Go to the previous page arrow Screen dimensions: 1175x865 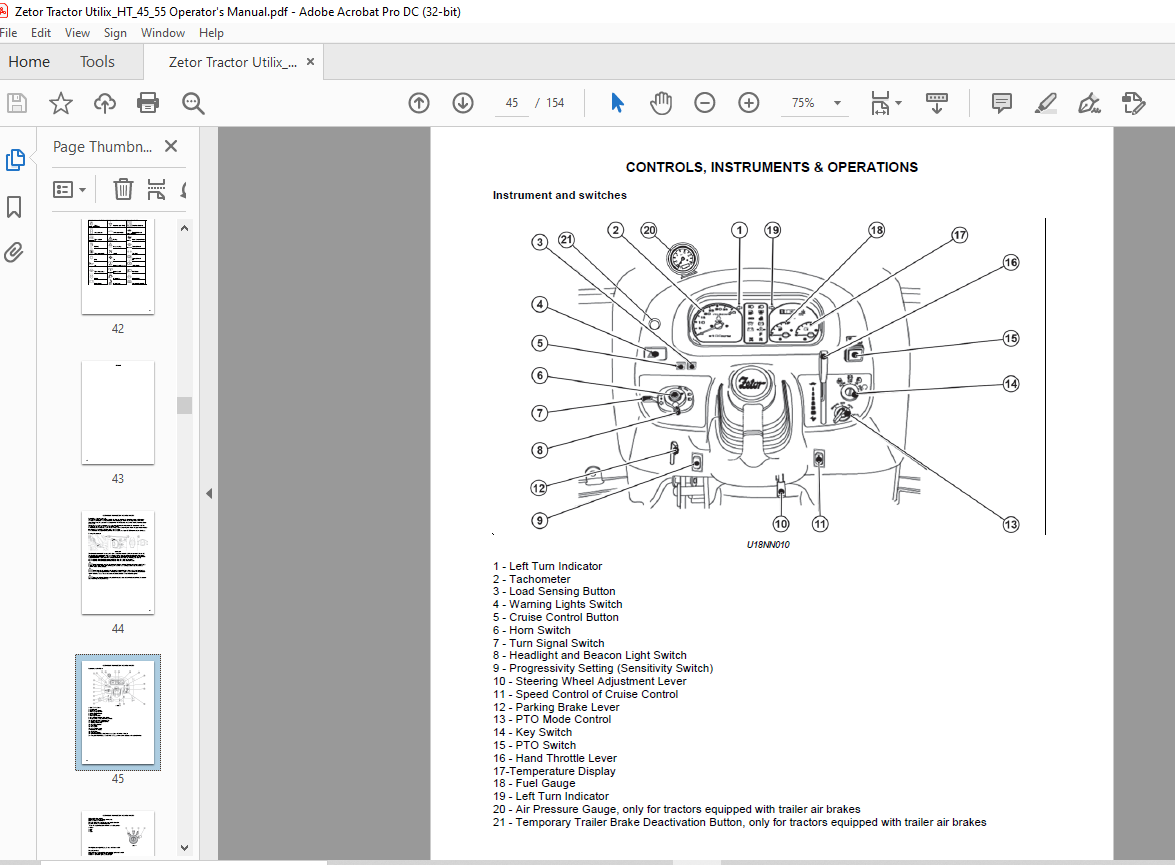click(x=419, y=103)
